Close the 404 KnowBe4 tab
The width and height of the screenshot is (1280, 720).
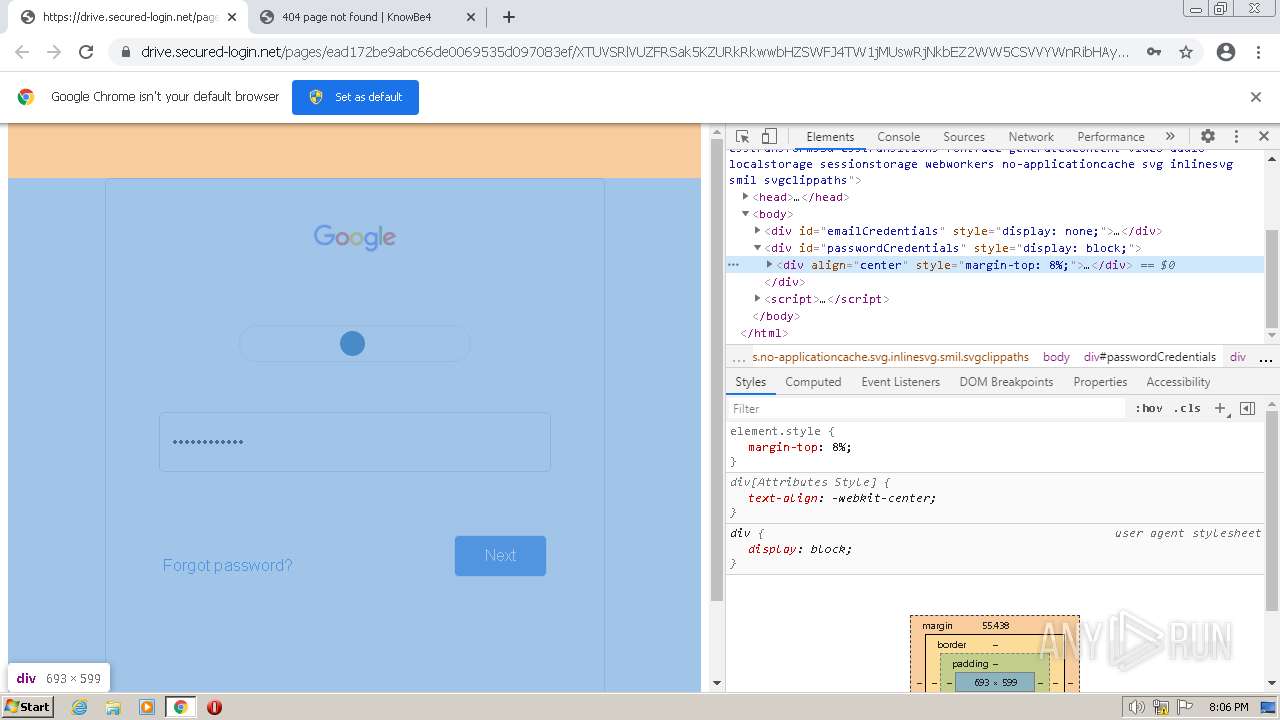pos(471,17)
